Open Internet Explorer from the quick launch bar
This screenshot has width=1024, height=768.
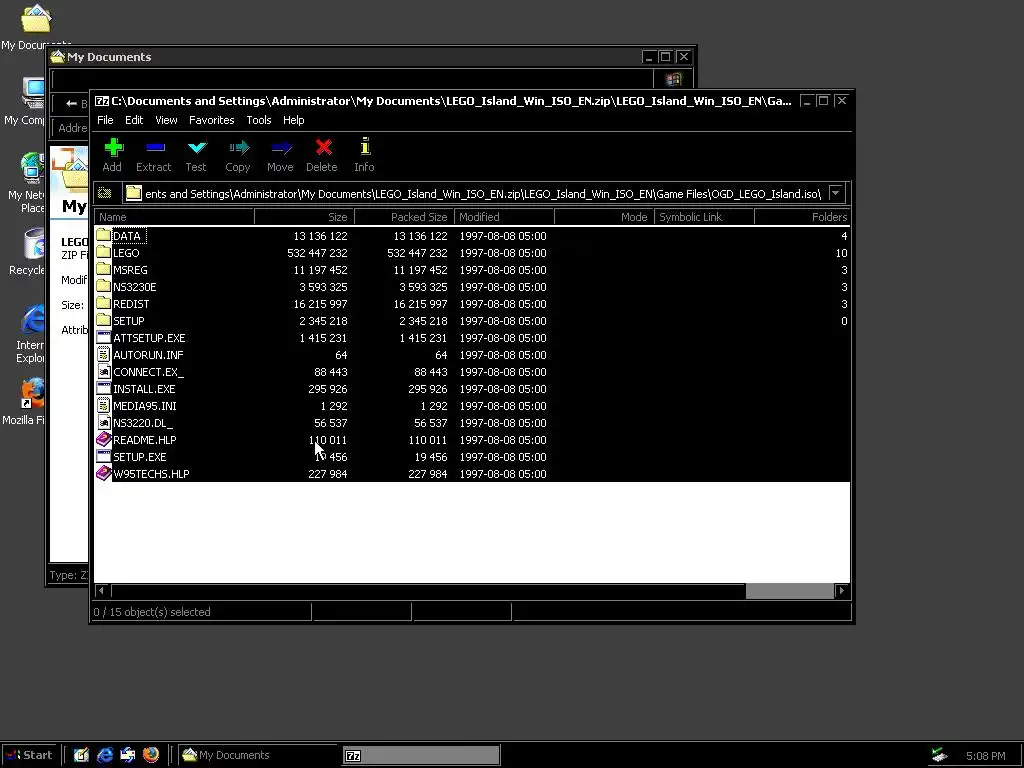pos(104,755)
